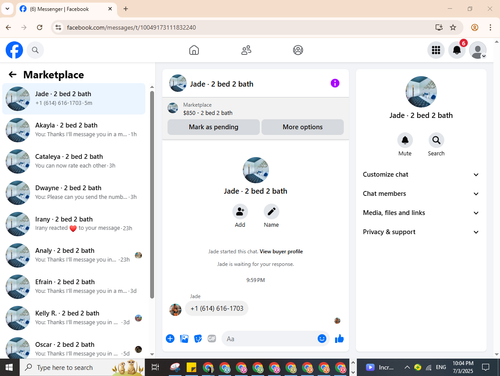500x376 pixels.
Task: Open Irany - 2 bed 2 bath conversation
Action: tap(74, 224)
